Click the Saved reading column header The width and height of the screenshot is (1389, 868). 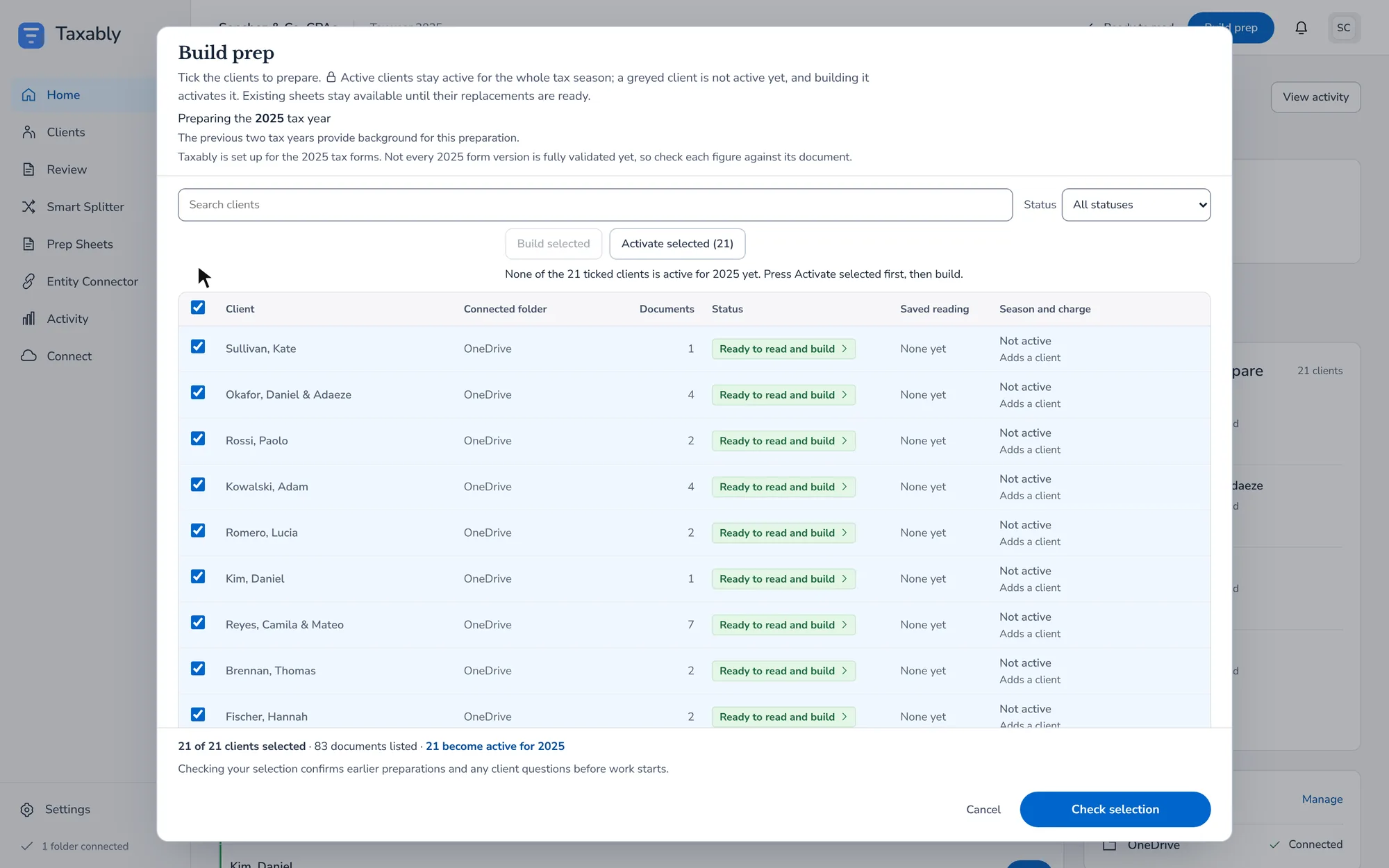934,309
